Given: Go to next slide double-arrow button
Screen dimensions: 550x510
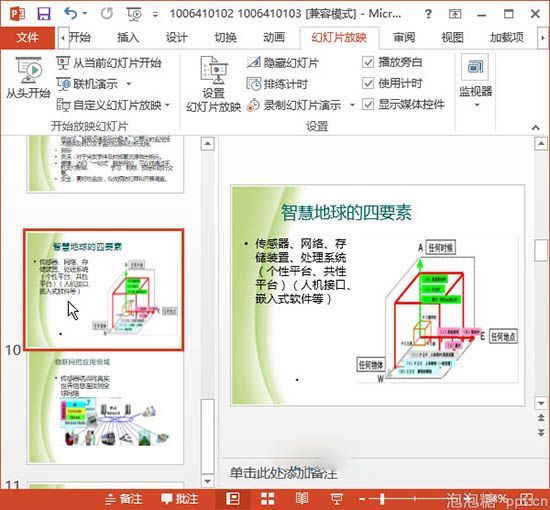Looking at the screenshot, I should [x=541, y=433].
